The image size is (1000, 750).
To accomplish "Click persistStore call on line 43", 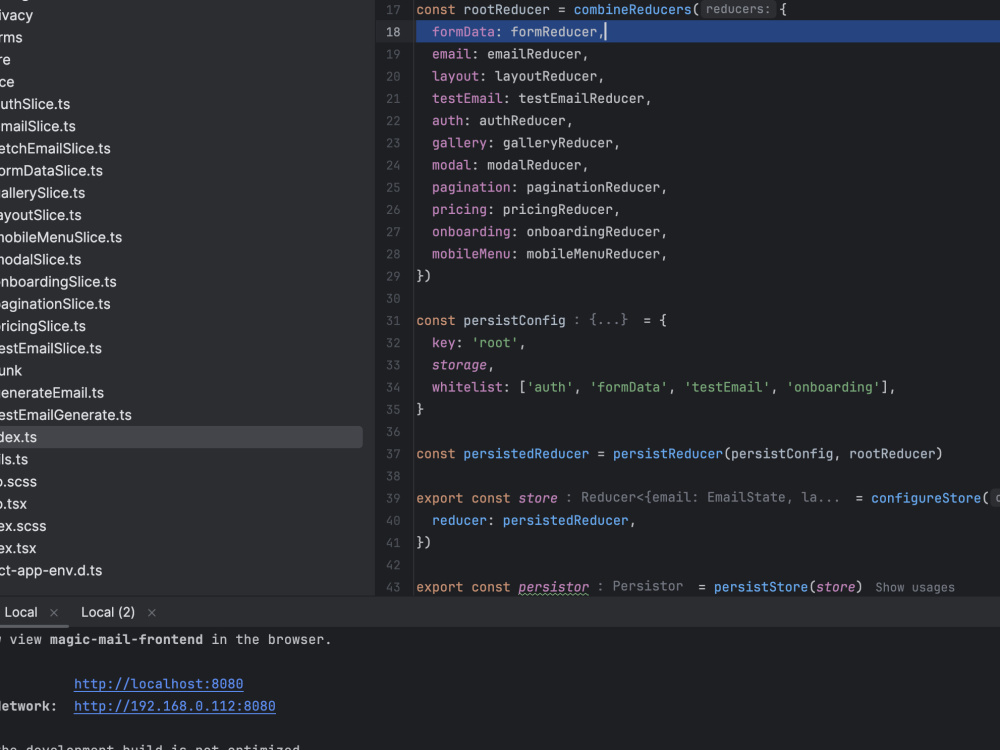I will pyautogui.click(x=761, y=587).
